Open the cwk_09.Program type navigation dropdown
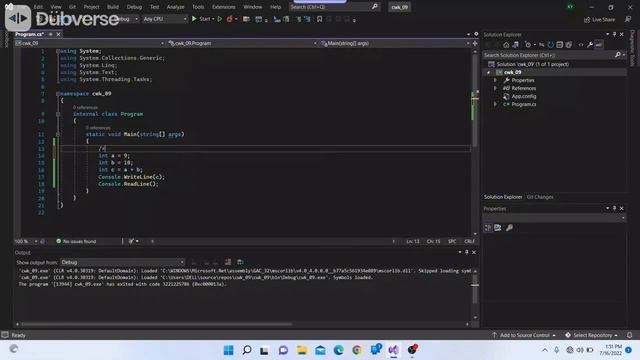Image resolution: width=640 pixels, height=360 pixels. coord(242,43)
